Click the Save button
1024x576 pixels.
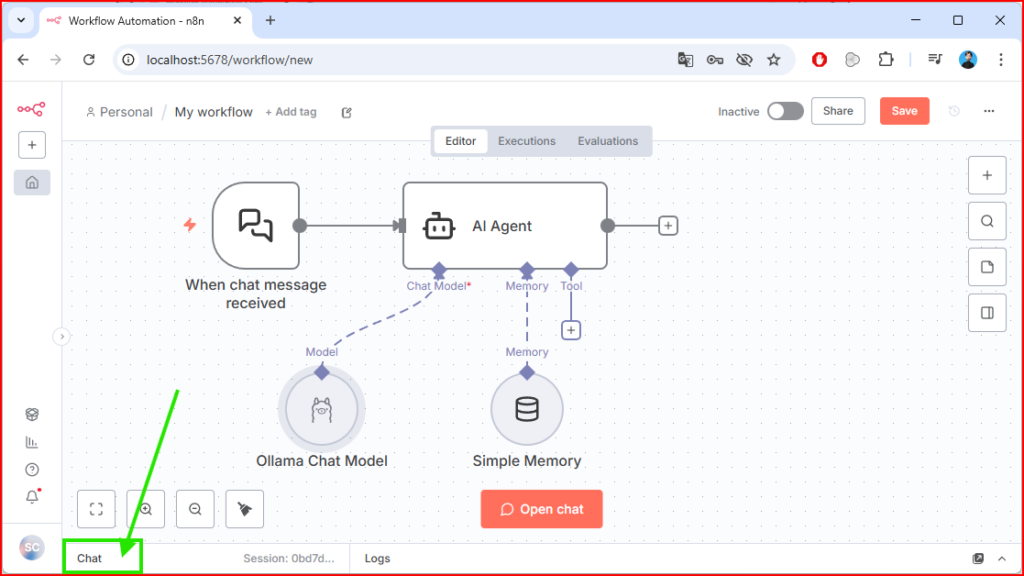[x=904, y=111]
